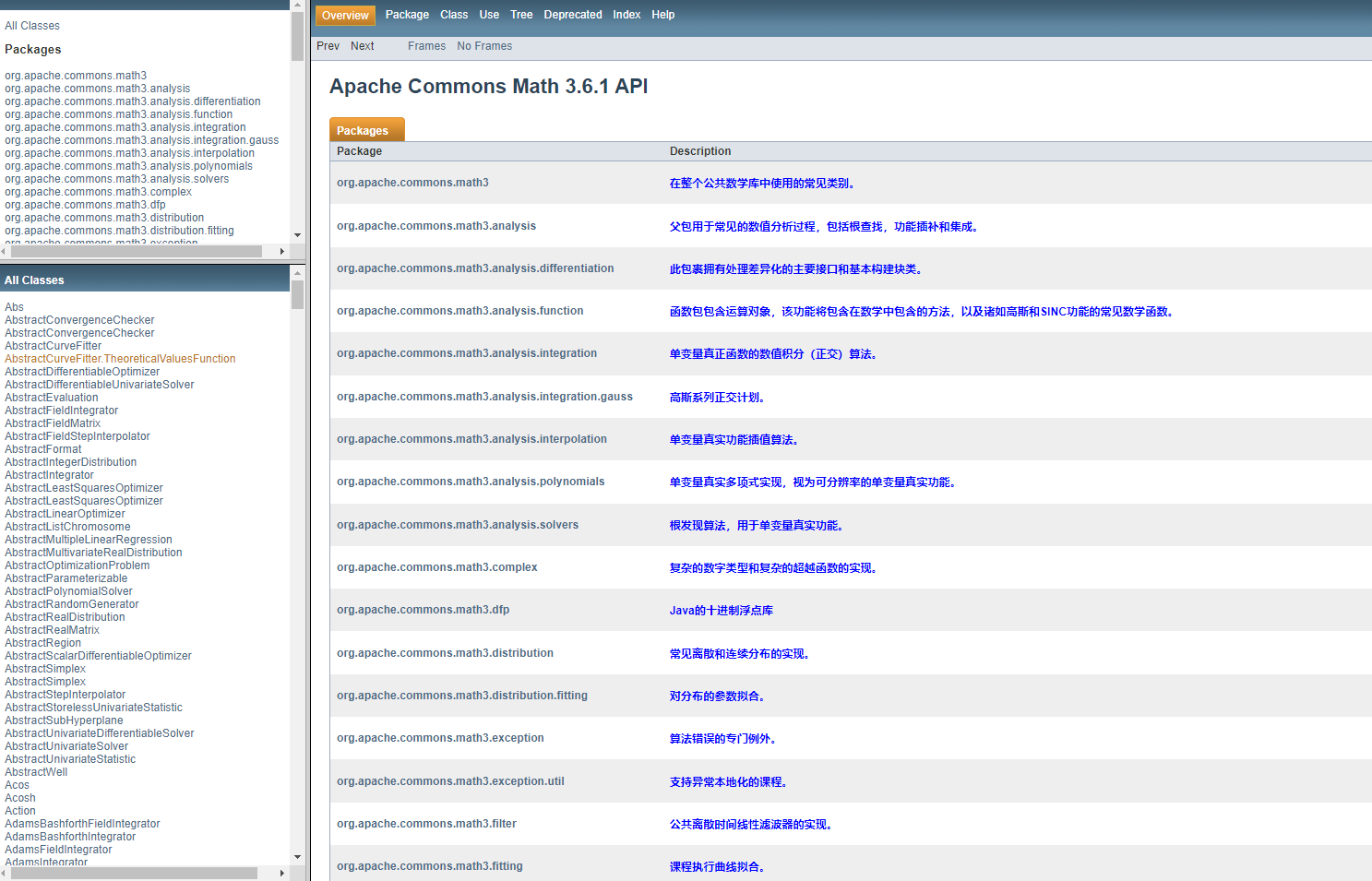Open the AbstractRandomGenerator class

(71, 603)
